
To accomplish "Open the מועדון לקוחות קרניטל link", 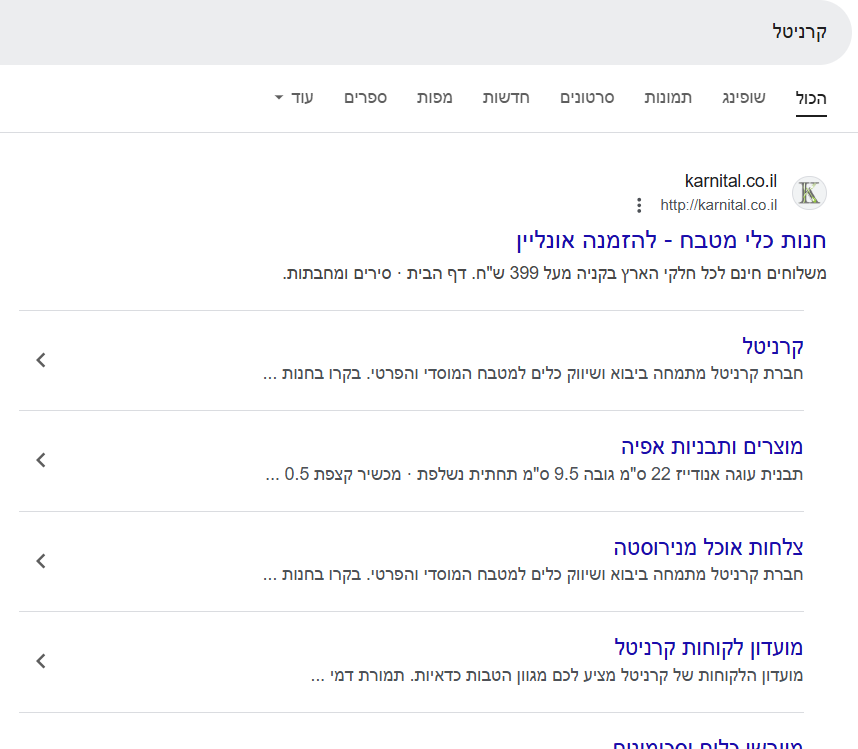I will 709,648.
